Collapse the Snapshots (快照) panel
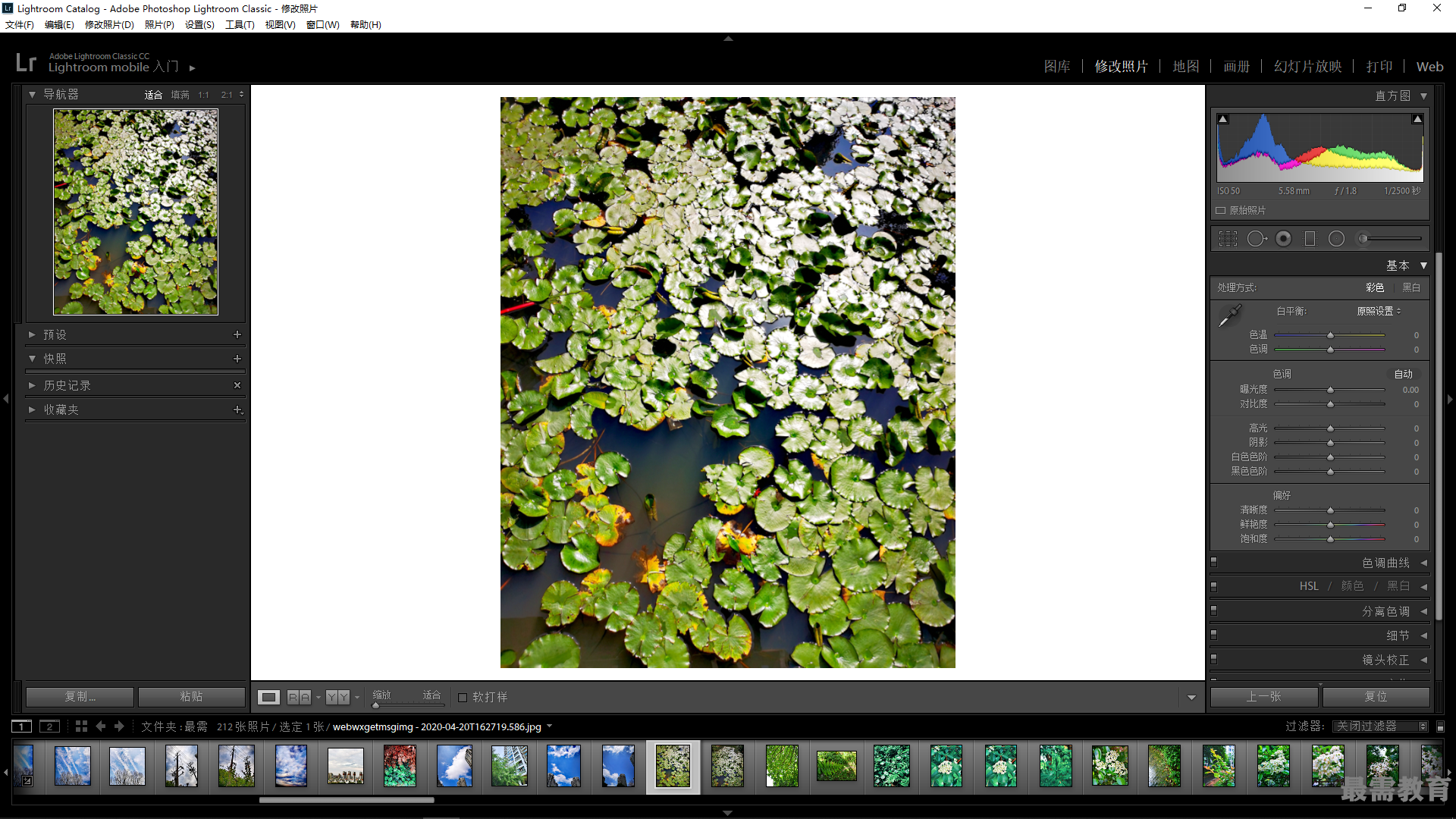The width and height of the screenshot is (1456, 819). (x=33, y=359)
